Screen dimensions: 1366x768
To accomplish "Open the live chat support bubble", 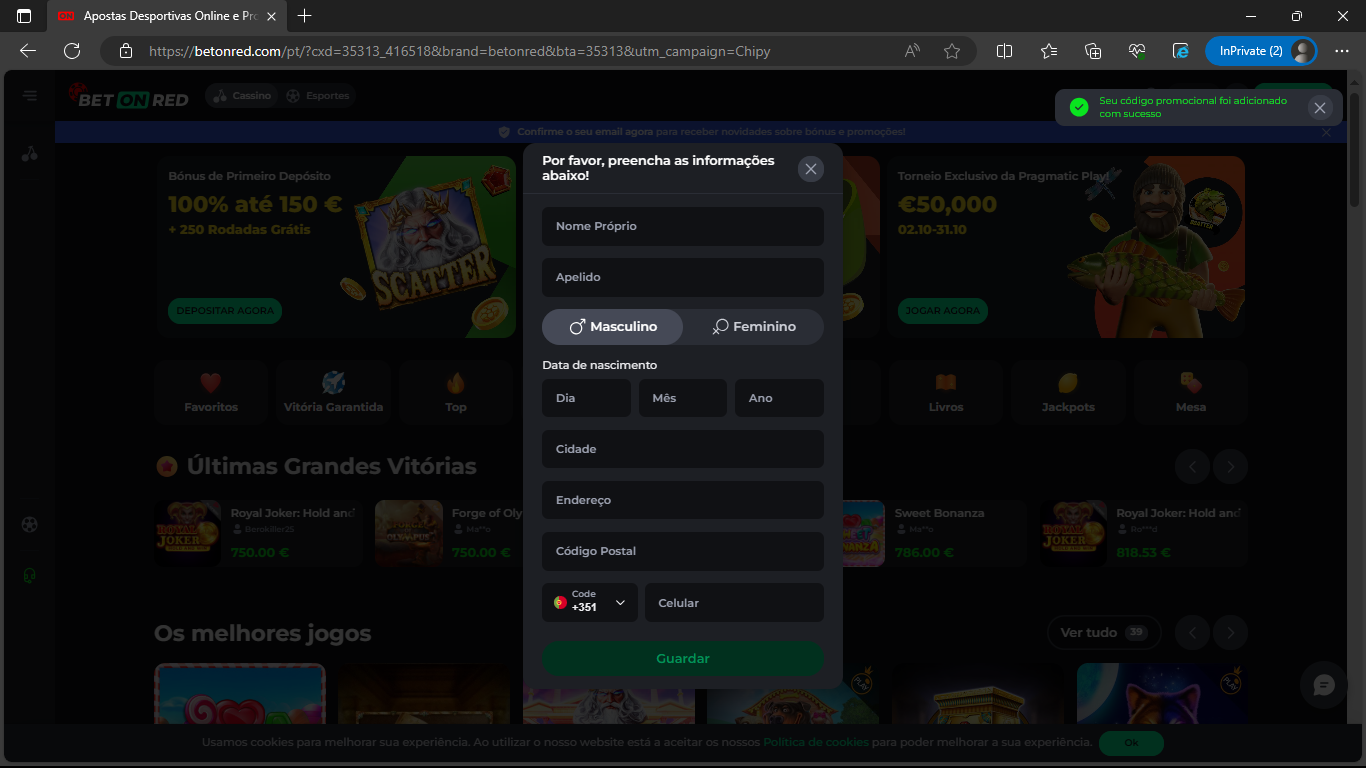I will tap(1324, 685).
